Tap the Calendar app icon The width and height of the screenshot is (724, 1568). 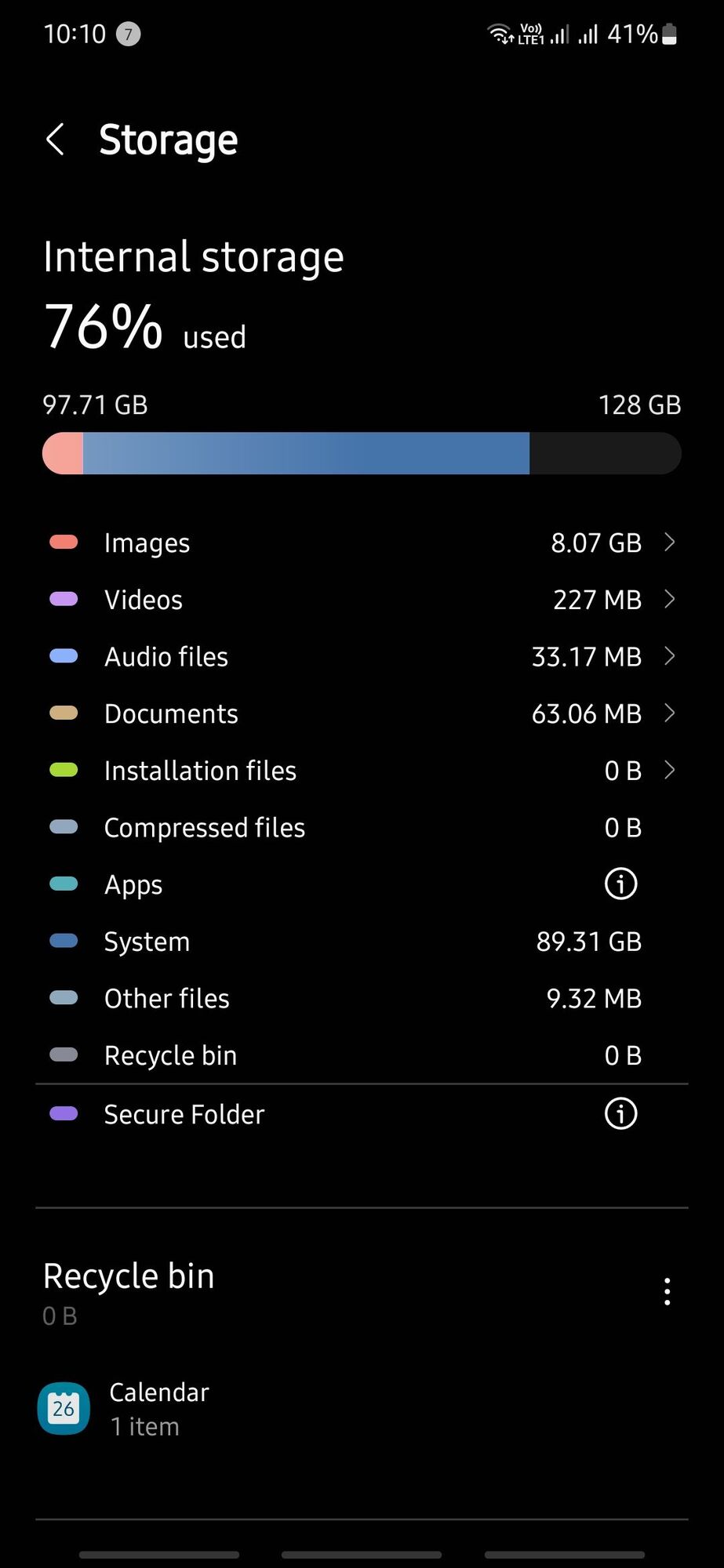coord(64,1408)
